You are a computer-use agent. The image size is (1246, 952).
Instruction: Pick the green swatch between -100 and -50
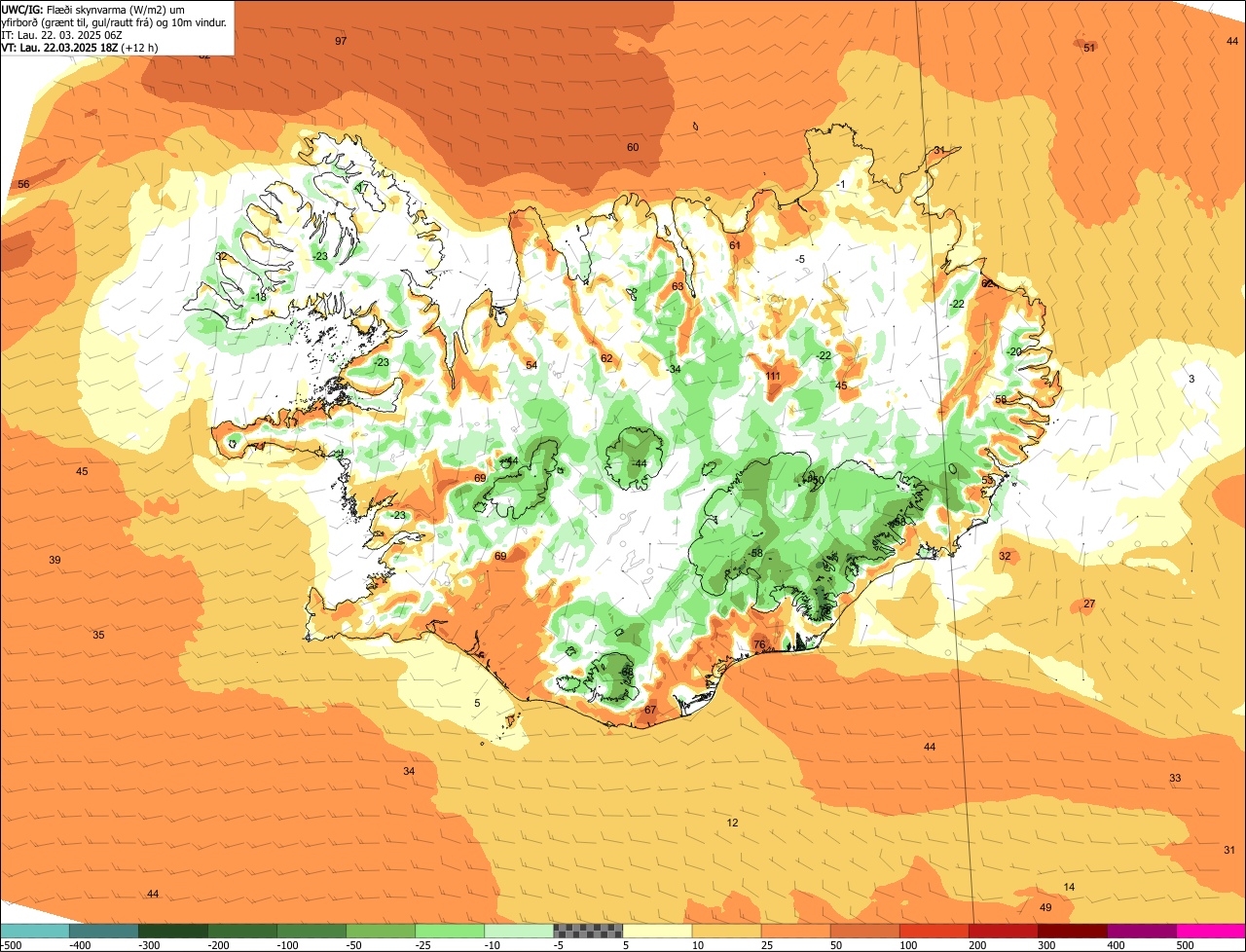(311, 931)
